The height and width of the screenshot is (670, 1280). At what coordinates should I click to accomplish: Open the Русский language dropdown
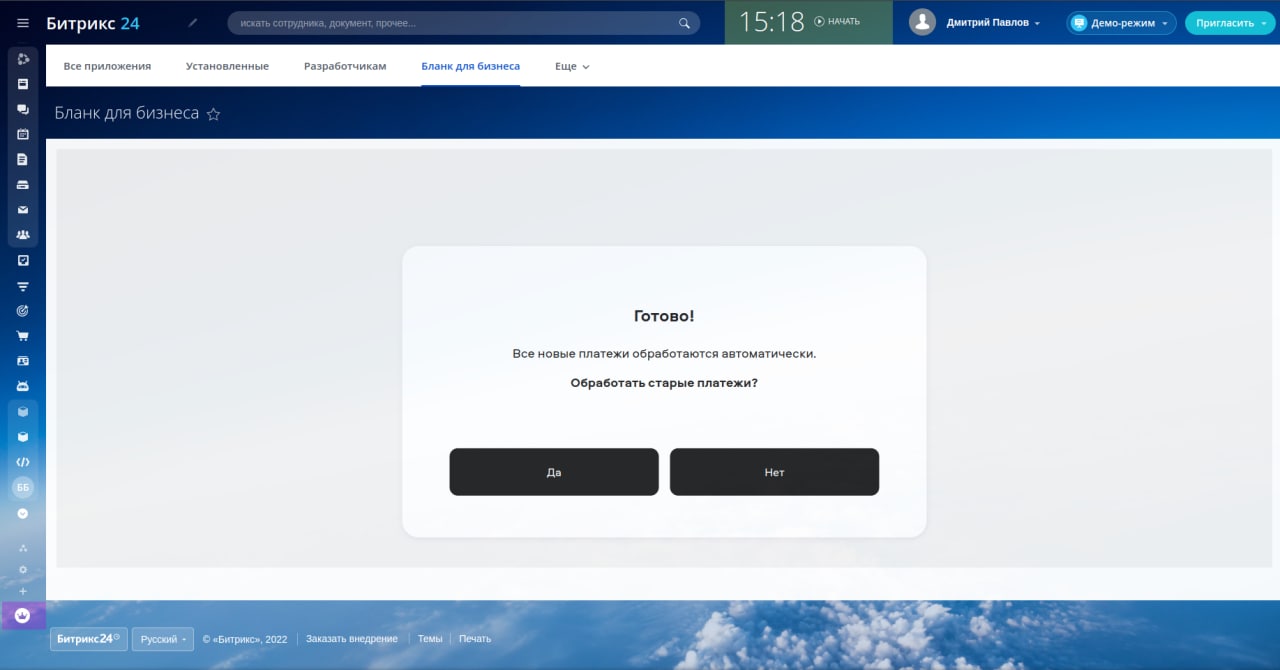click(163, 639)
